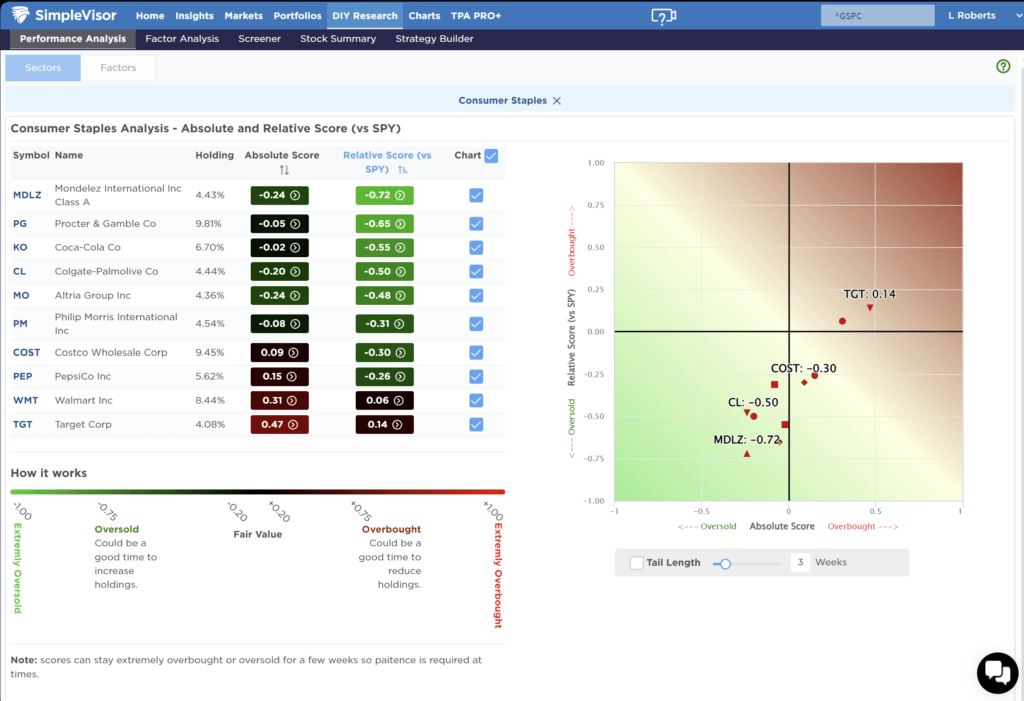1024x701 pixels.
Task: Uncheck the chart checkbox for Costco
Action: pos(476,352)
